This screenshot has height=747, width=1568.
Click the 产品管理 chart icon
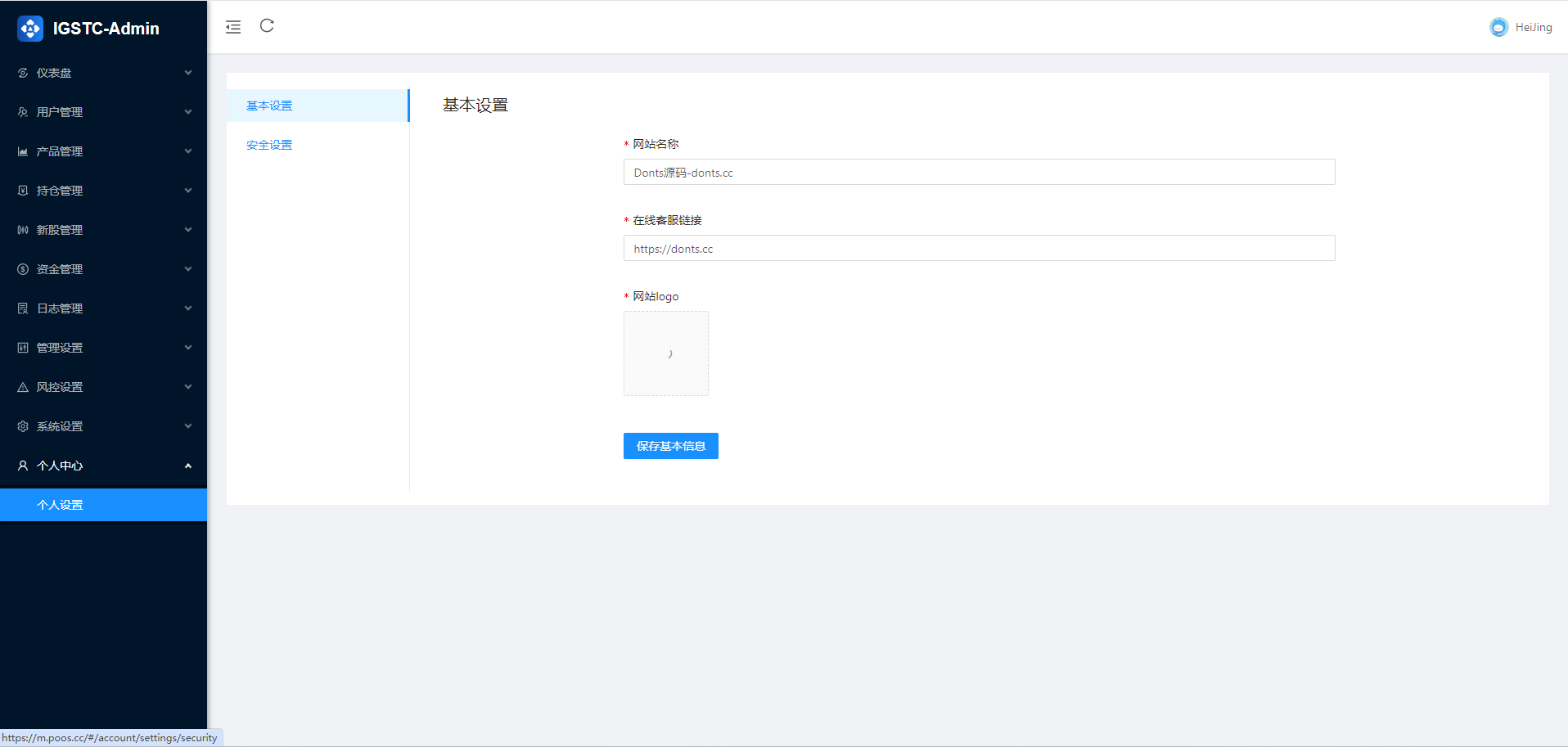coord(23,151)
